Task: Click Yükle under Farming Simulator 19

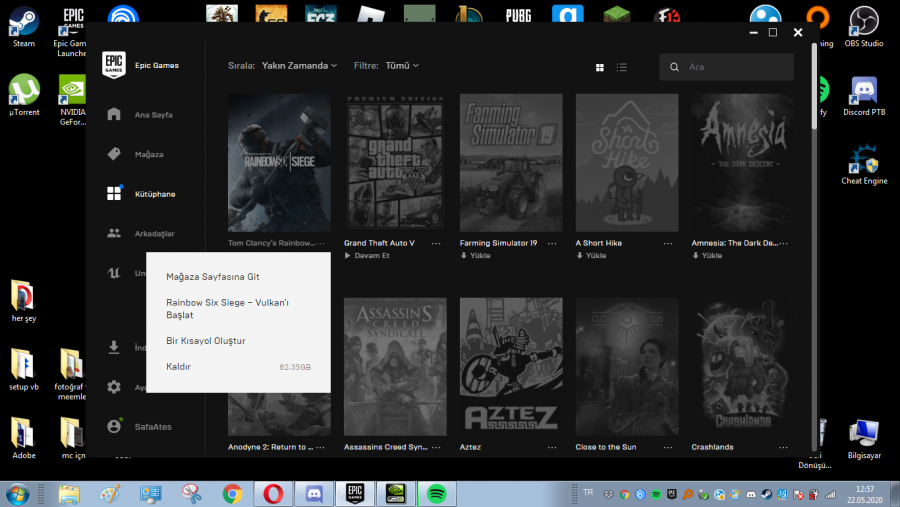Action: click(x=475, y=256)
